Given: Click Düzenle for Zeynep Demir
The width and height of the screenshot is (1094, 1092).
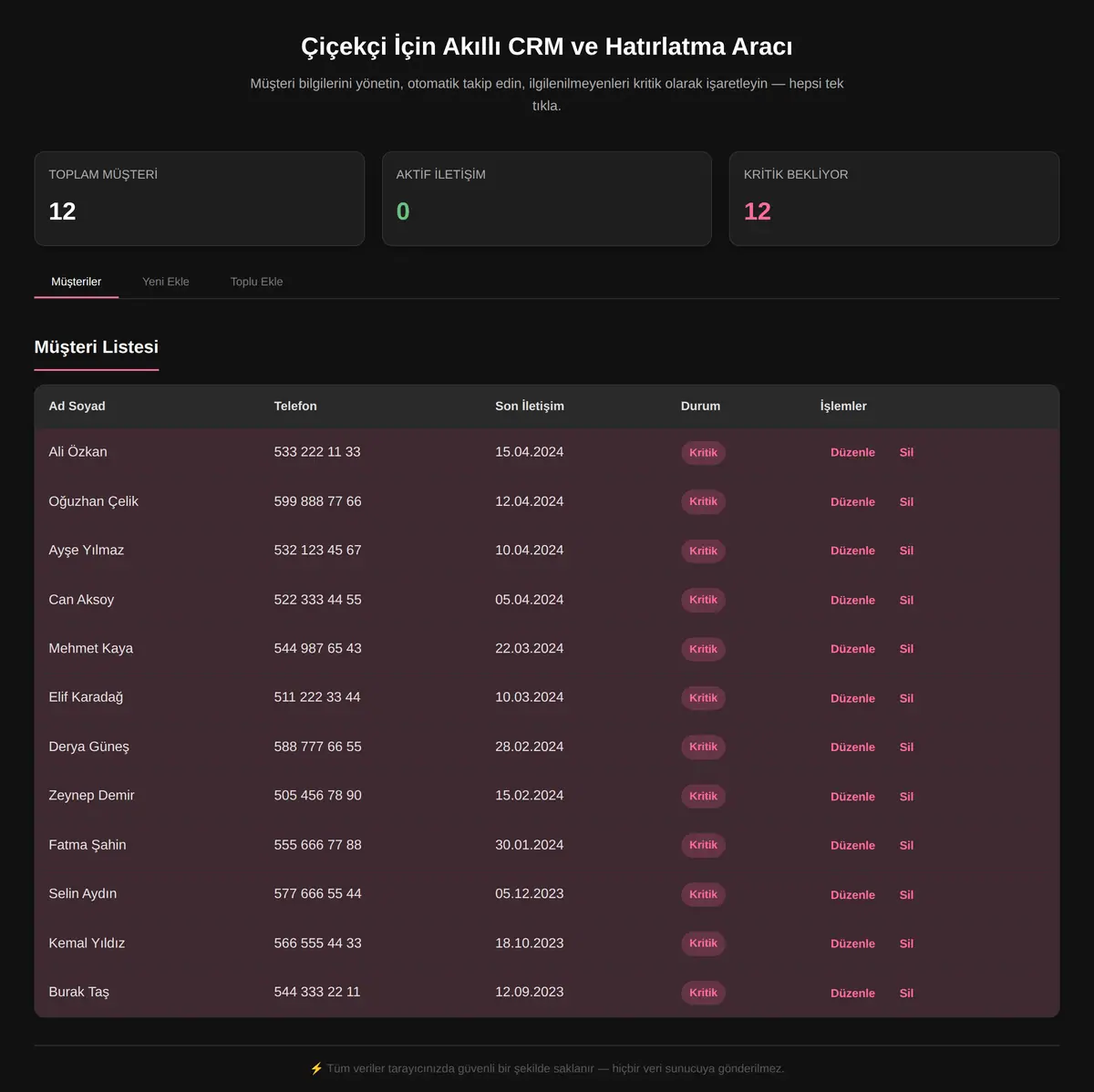Looking at the screenshot, I should [x=852, y=797].
